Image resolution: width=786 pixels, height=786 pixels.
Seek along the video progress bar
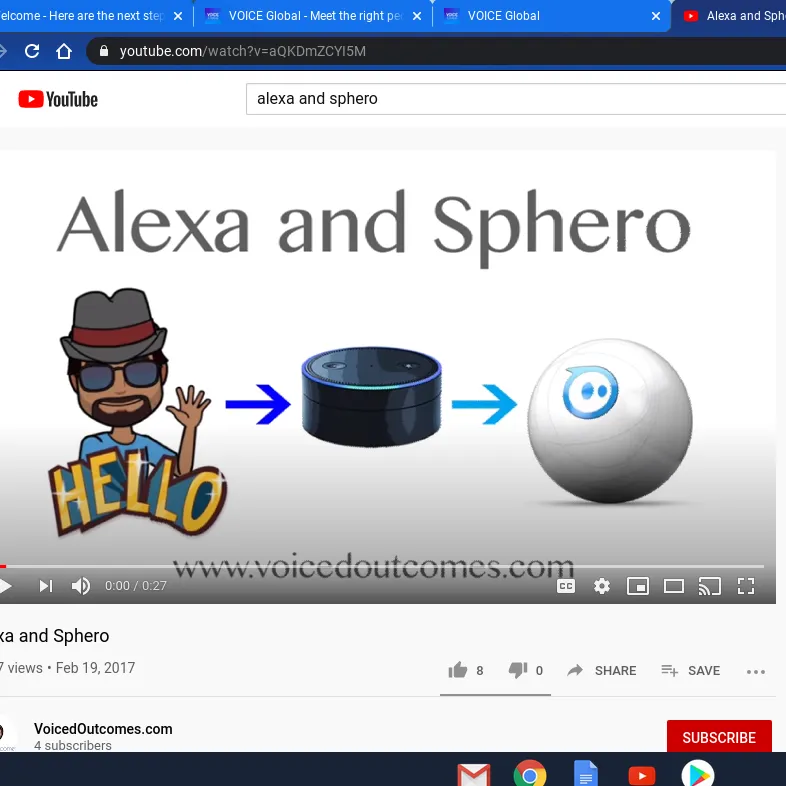point(382,566)
